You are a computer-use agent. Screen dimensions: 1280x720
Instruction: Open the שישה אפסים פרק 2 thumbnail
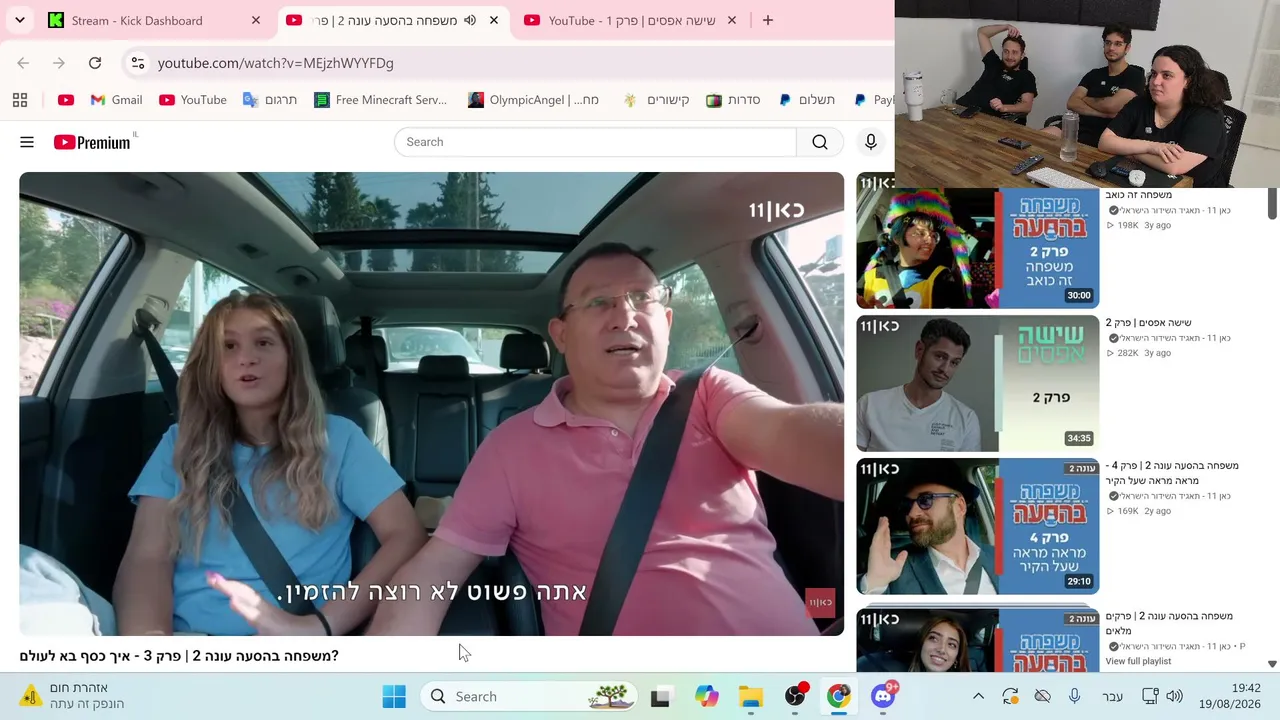pyautogui.click(x=977, y=383)
